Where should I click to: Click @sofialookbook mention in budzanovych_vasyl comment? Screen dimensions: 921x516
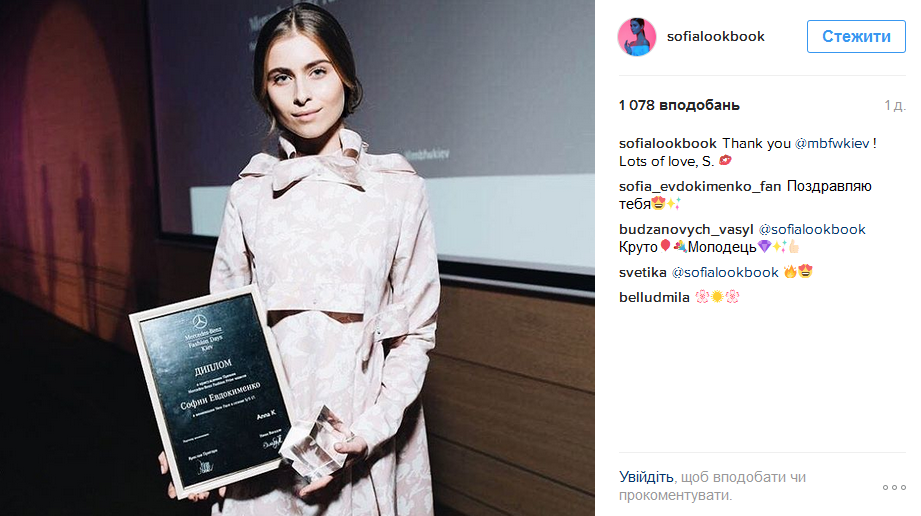(812, 229)
